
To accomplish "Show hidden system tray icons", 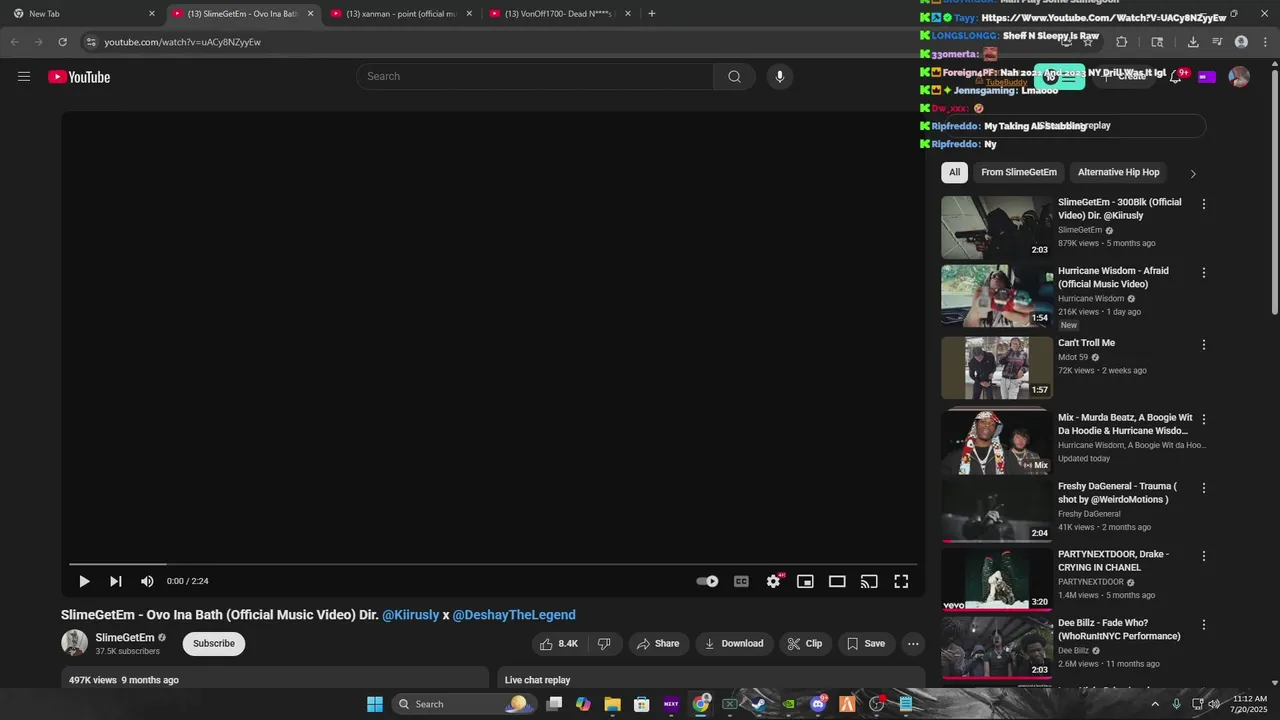I will pyautogui.click(x=1155, y=704).
